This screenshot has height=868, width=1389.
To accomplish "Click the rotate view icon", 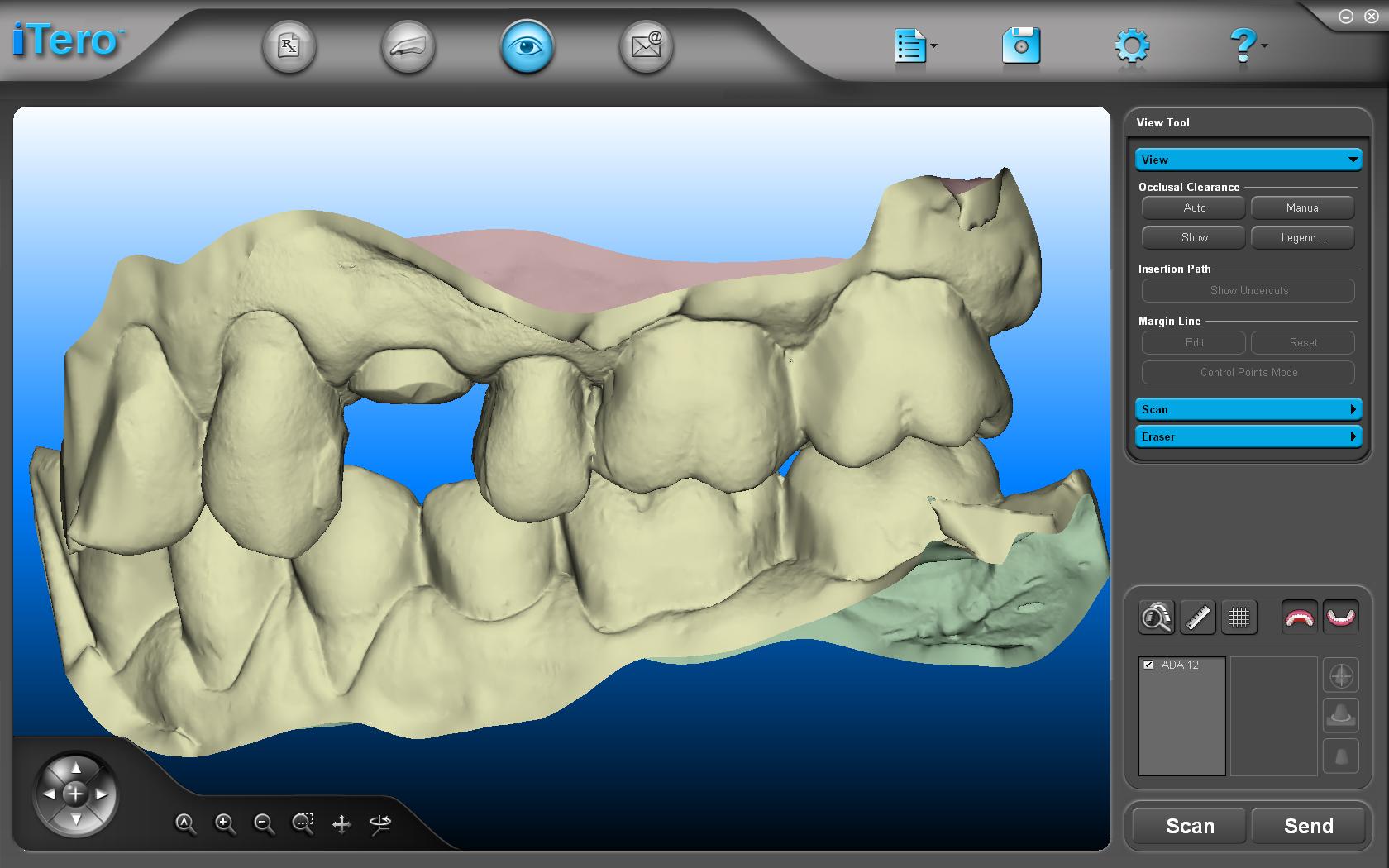I will [380, 823].
